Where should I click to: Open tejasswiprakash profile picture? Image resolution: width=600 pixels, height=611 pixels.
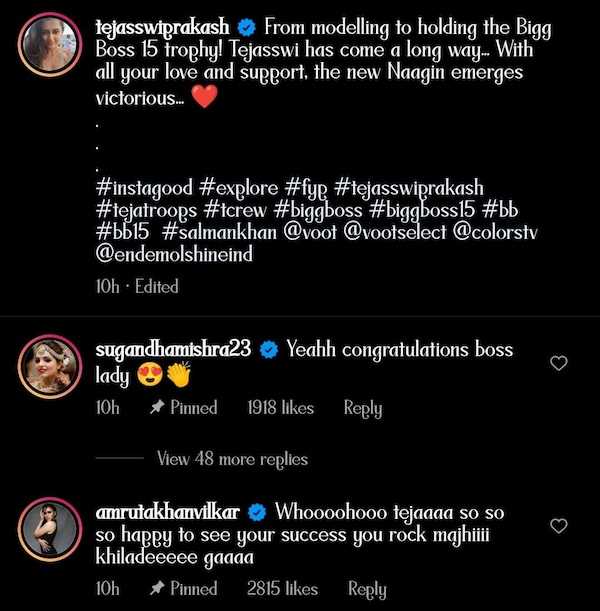tap(48, 46)
